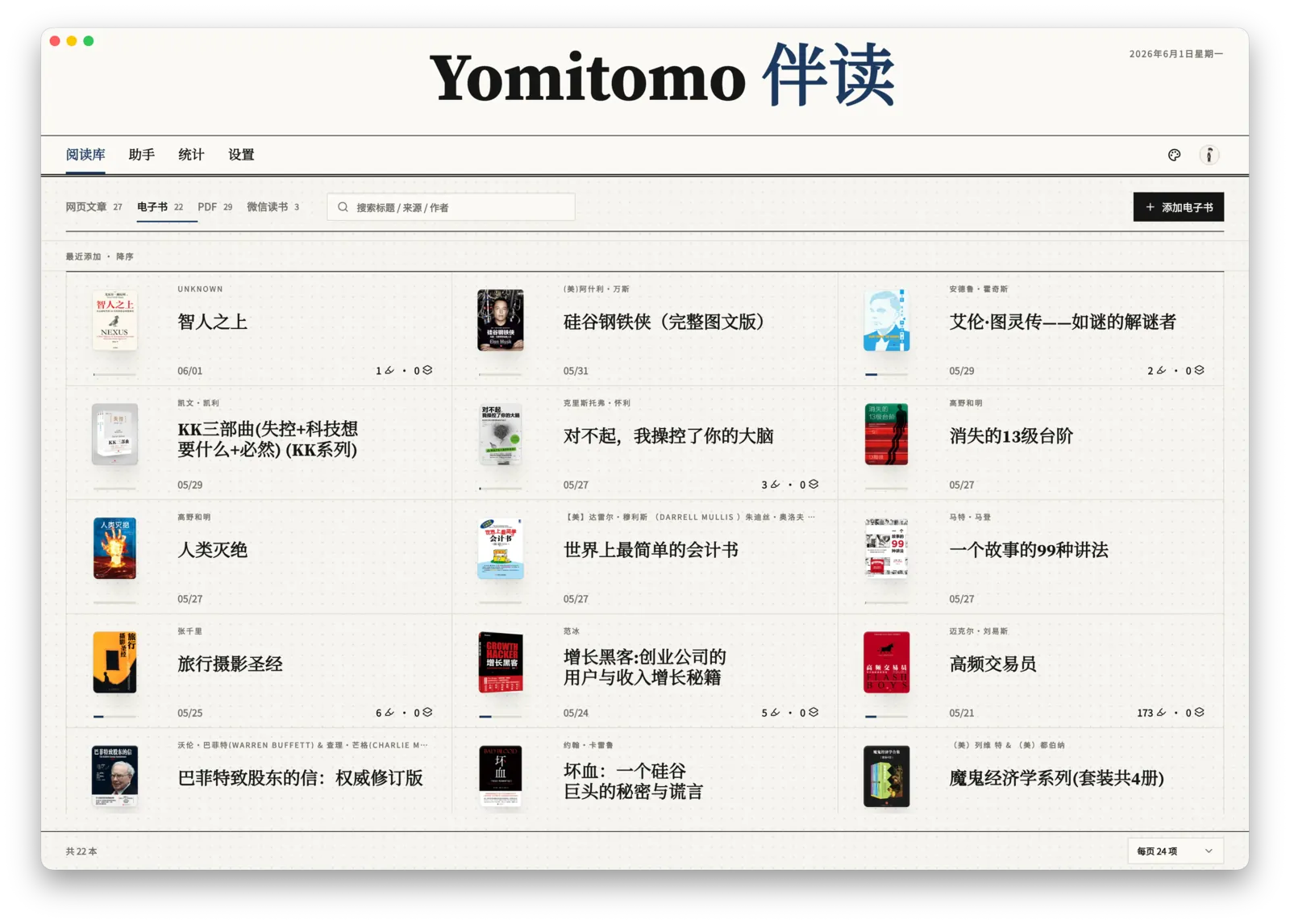Open book 艾伦·图灵传——如谜的解谜者
1290x924 pixels.
coord(1063,322)
